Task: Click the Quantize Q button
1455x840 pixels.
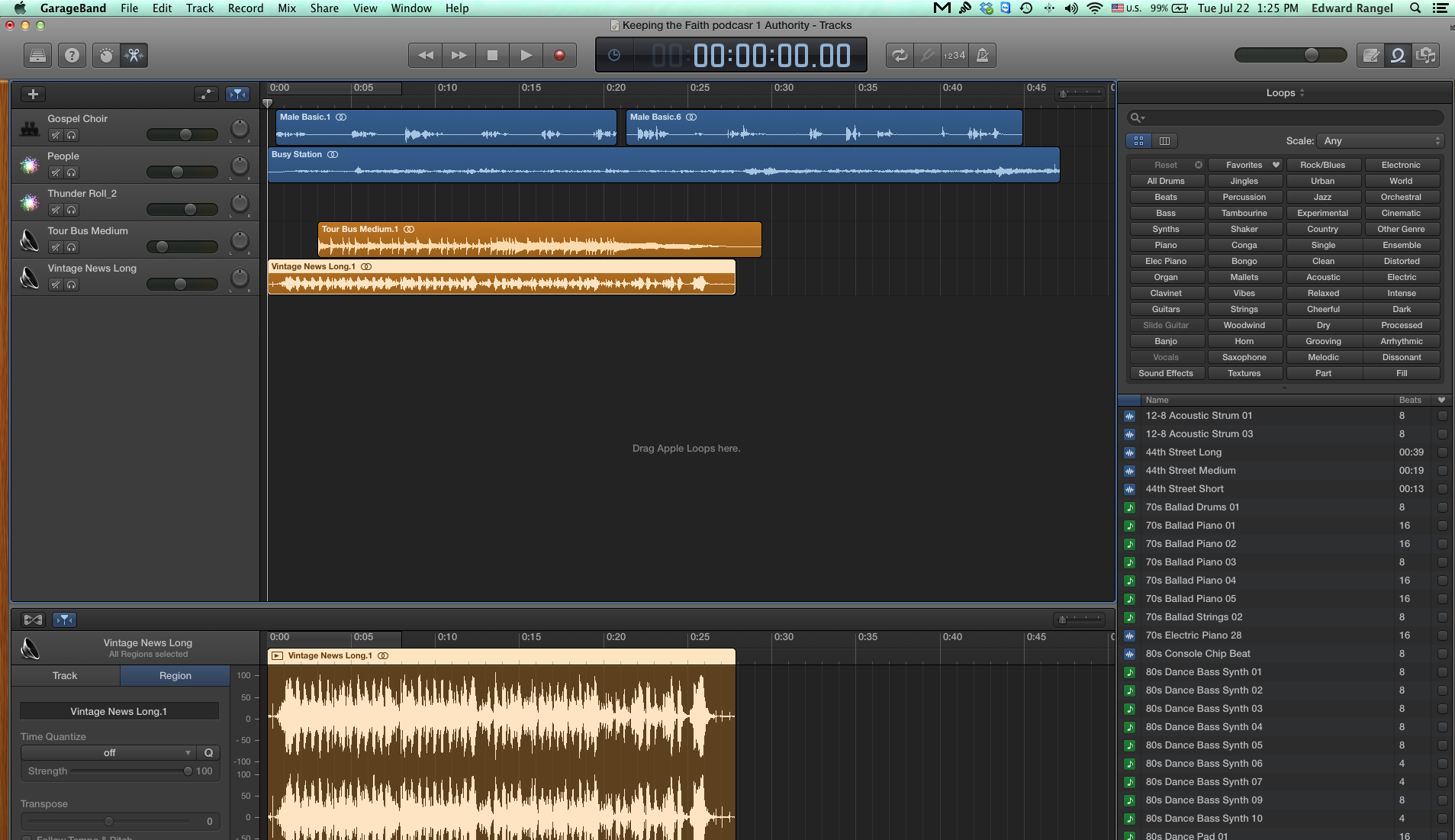Action: (x=208, y=752)
